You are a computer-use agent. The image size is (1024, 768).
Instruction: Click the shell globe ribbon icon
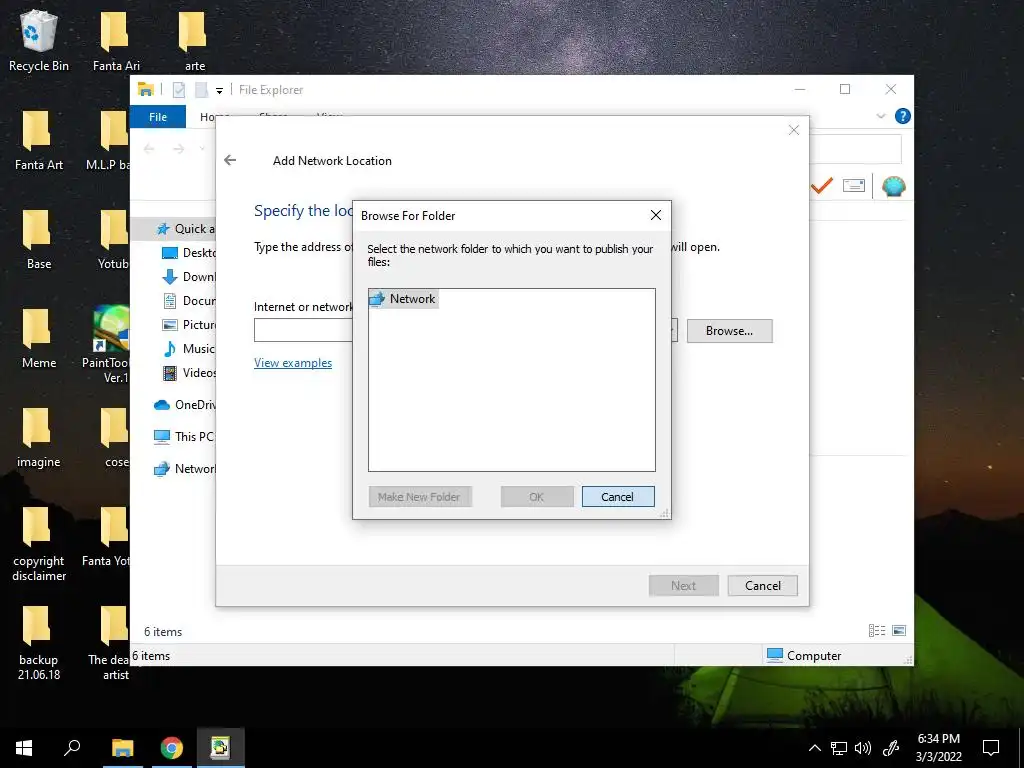(x=893, y=187)
